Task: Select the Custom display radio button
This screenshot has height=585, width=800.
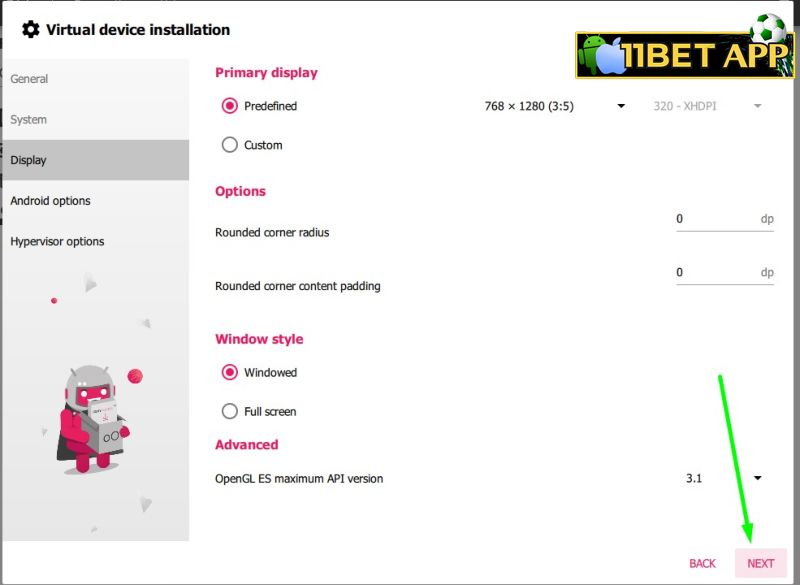Action: pyautogui.click(x=230, y=145)
